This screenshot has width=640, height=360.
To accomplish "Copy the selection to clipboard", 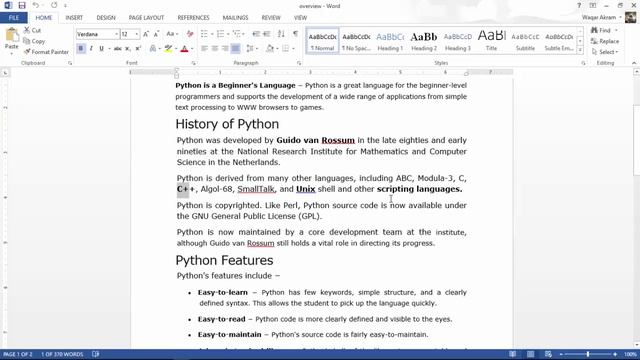I will 34,41.
